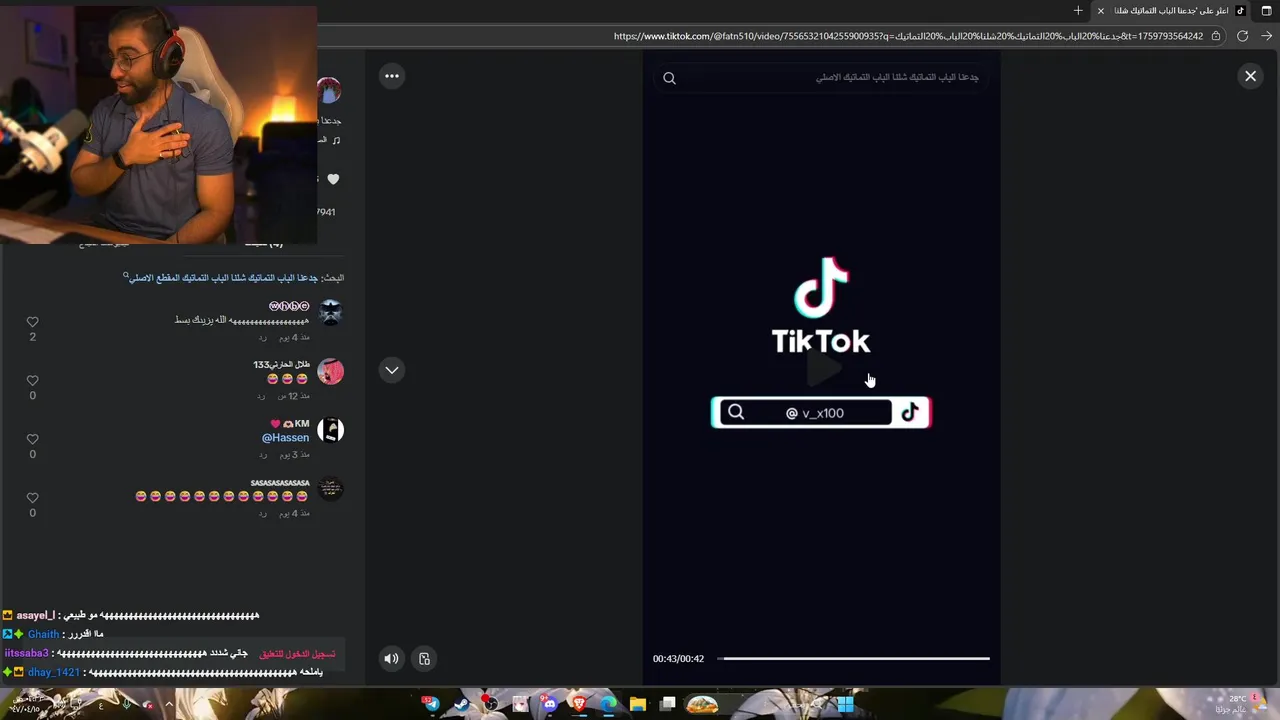Click the browser address bar URL
The width and height of the screenshot is (1280, 720).
908,36
